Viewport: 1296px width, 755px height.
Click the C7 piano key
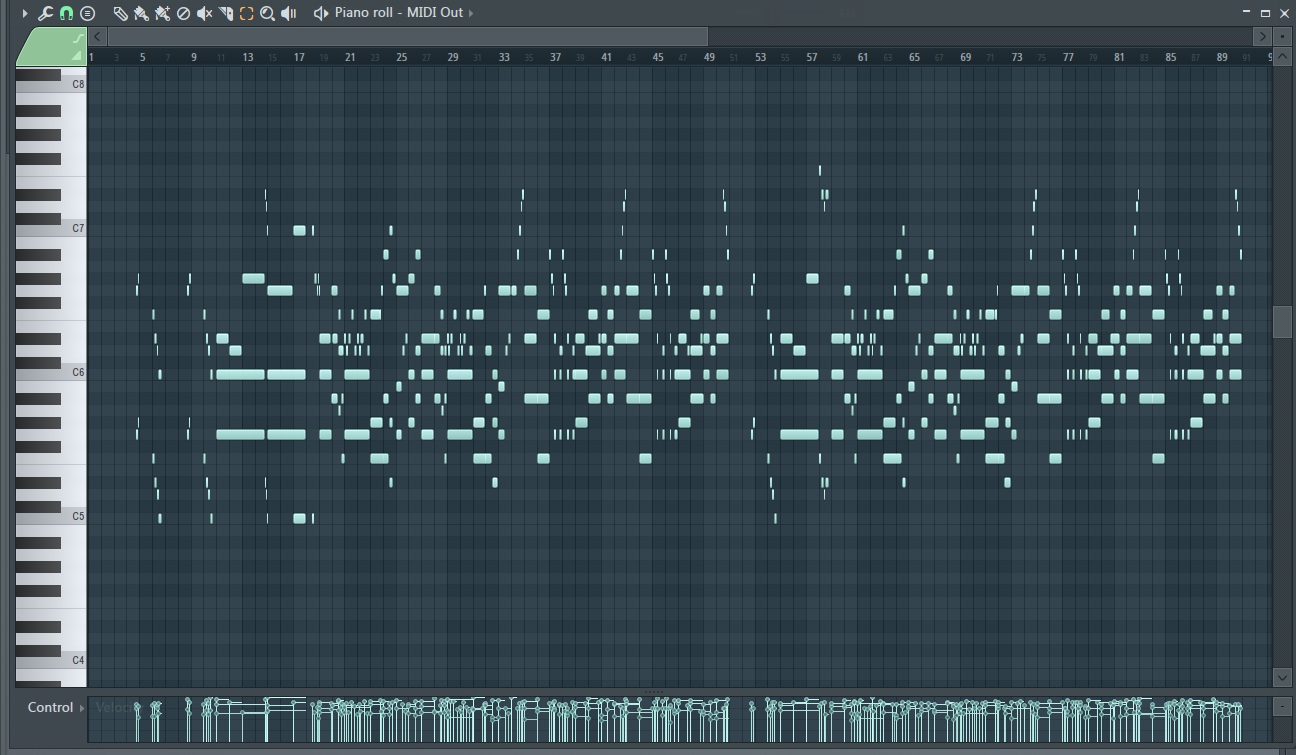[51, 228]
